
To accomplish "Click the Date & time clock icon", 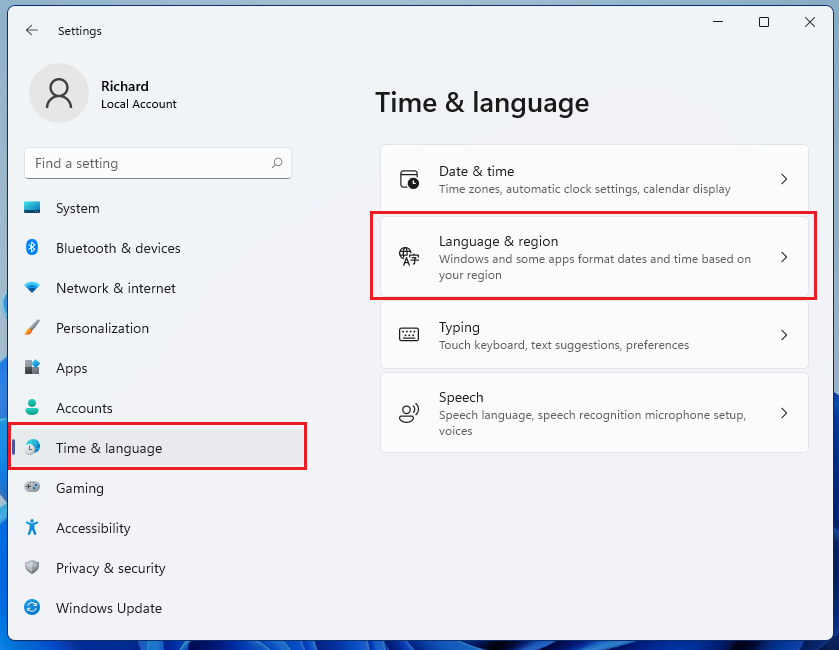I will pos(409,180).
